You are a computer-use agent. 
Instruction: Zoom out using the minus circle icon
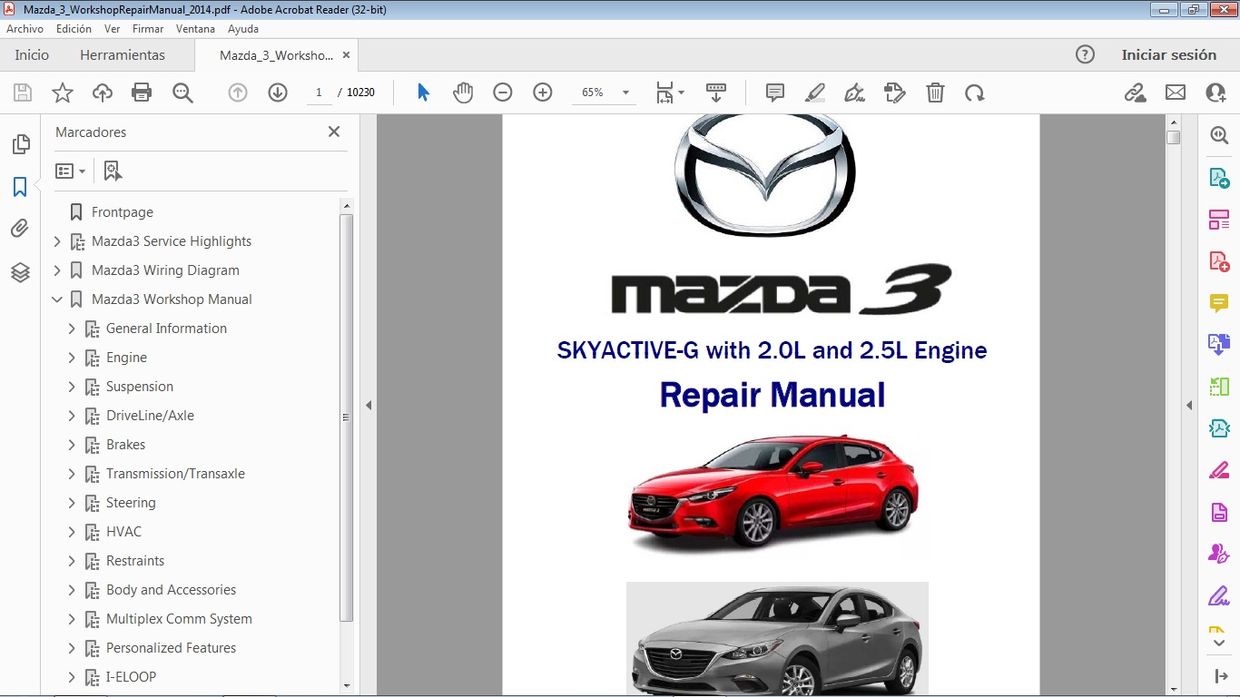pos(502,93)
